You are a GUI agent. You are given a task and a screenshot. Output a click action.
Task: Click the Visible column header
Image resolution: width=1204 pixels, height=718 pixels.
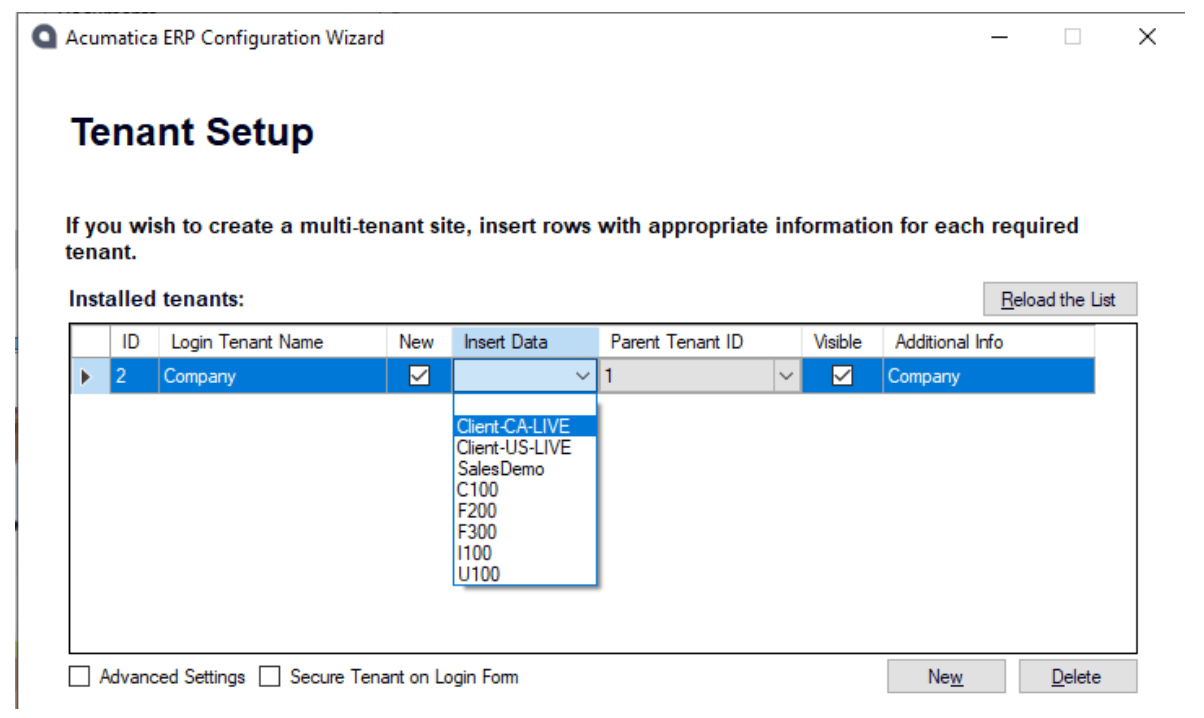[842, 342]
